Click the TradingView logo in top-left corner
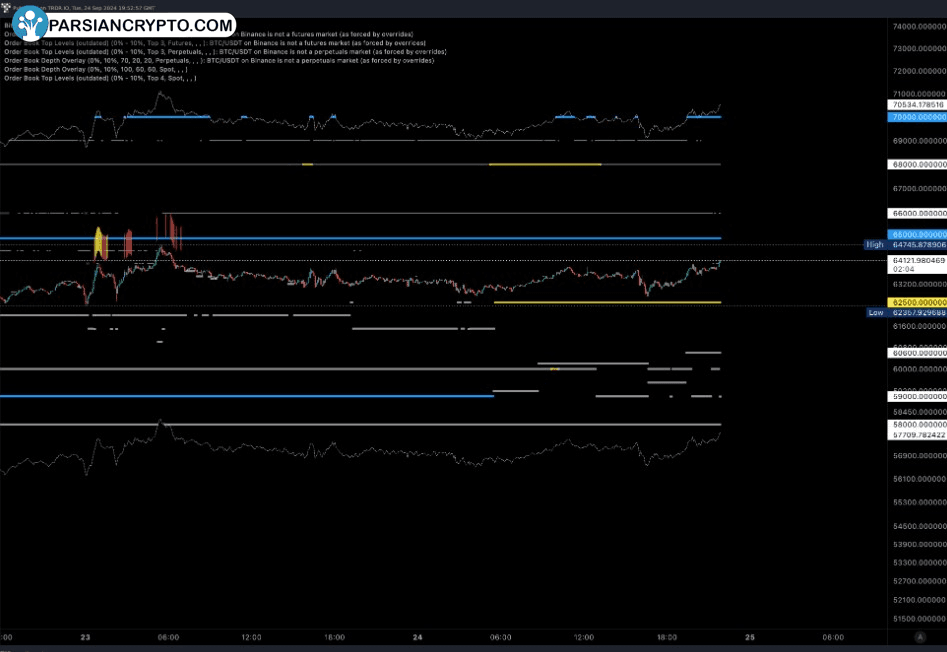947x652 pixels. pos(8,8)
